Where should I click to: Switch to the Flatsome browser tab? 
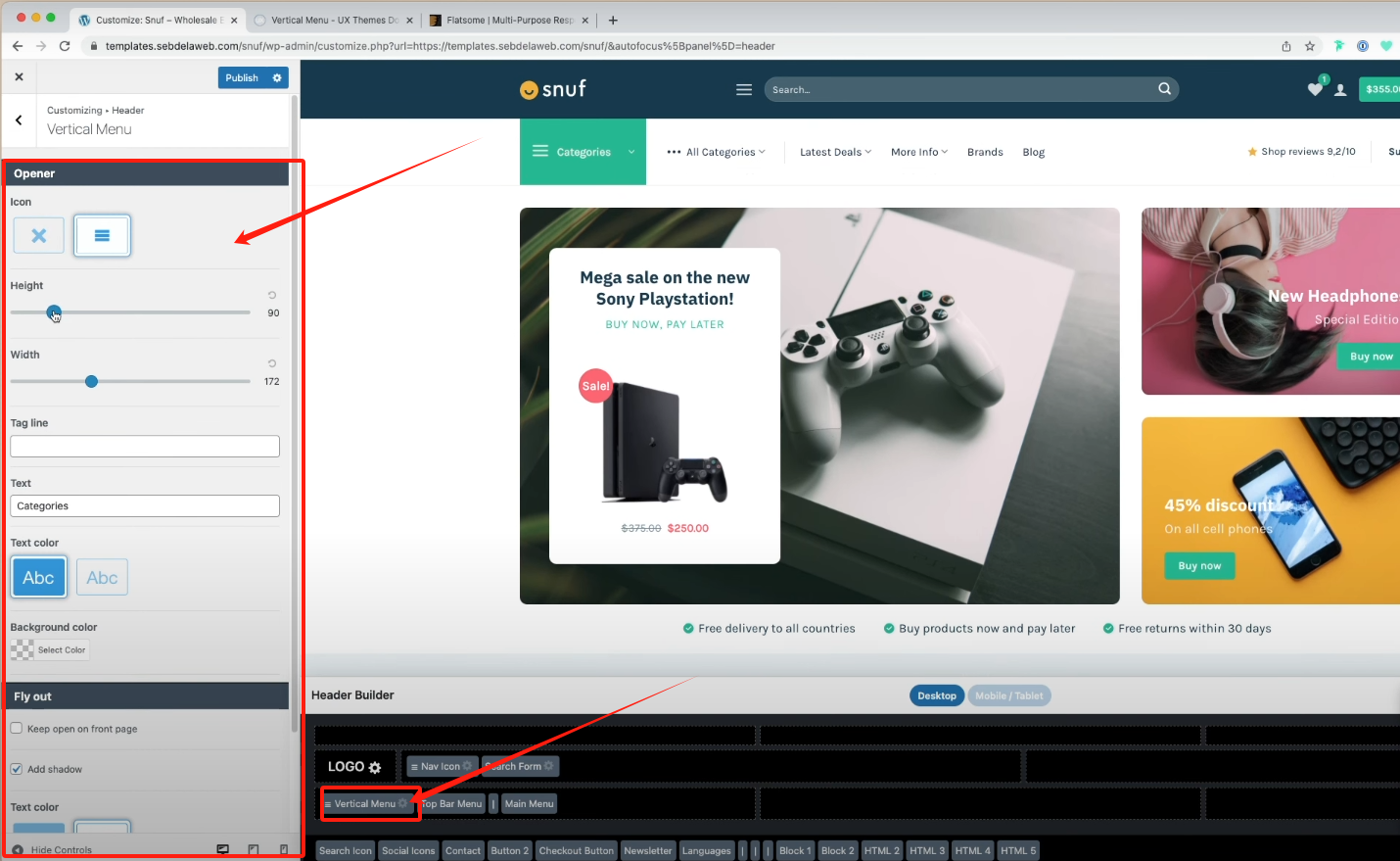click(x=509, y=20)
